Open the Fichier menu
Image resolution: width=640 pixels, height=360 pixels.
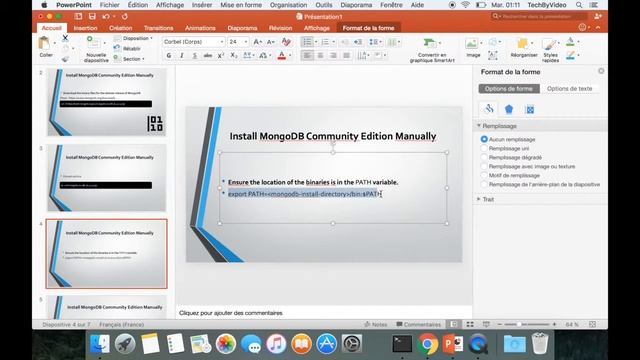click(x=109, y=5)
